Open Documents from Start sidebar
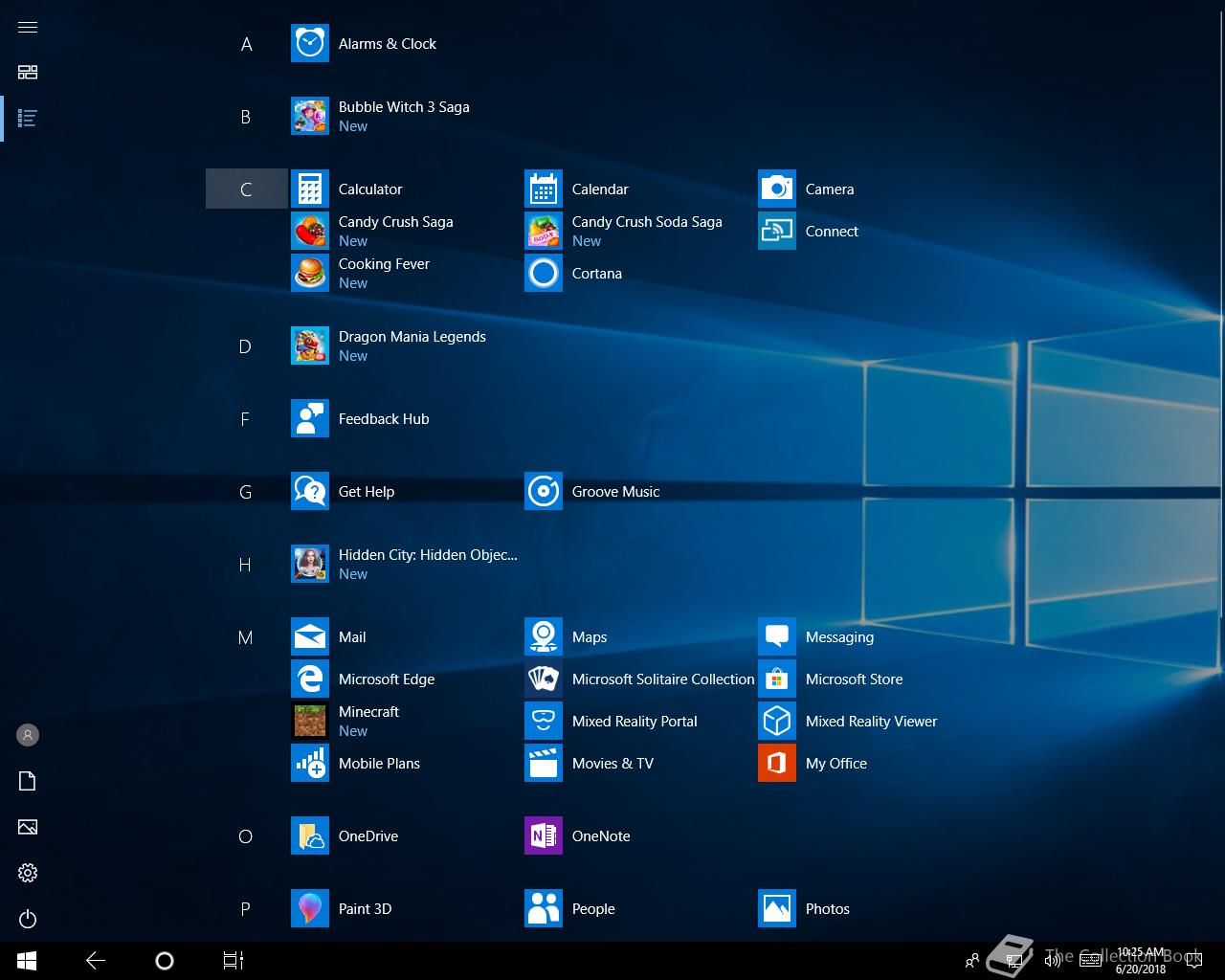The height and width of the screenshot is (980, 1225). click(28, 781)
